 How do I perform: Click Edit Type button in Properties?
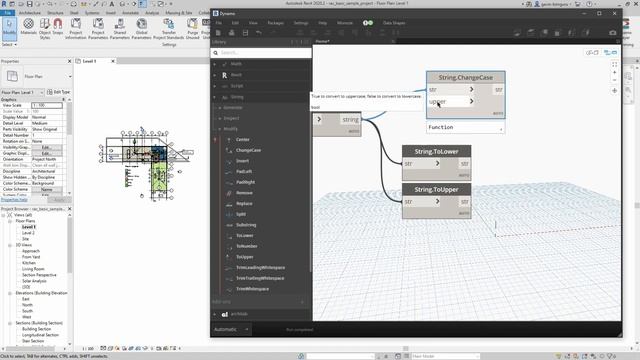click(x=58, y=92)
